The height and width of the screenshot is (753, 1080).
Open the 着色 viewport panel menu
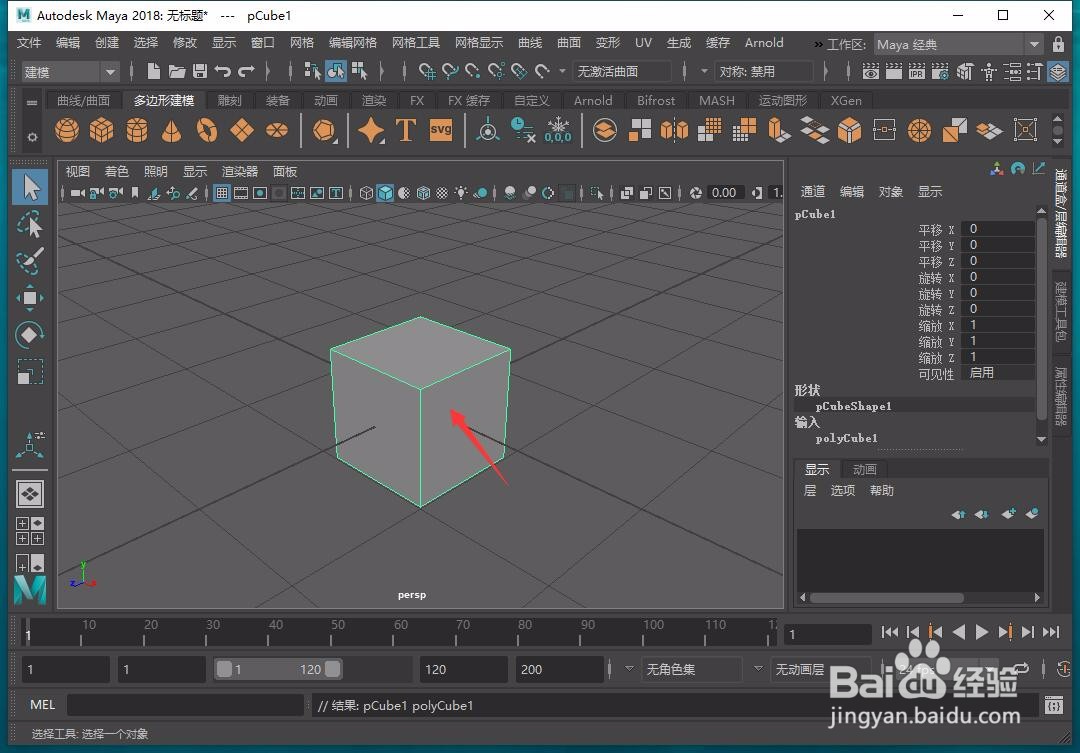pyautogui.click(x=116, y=172)
